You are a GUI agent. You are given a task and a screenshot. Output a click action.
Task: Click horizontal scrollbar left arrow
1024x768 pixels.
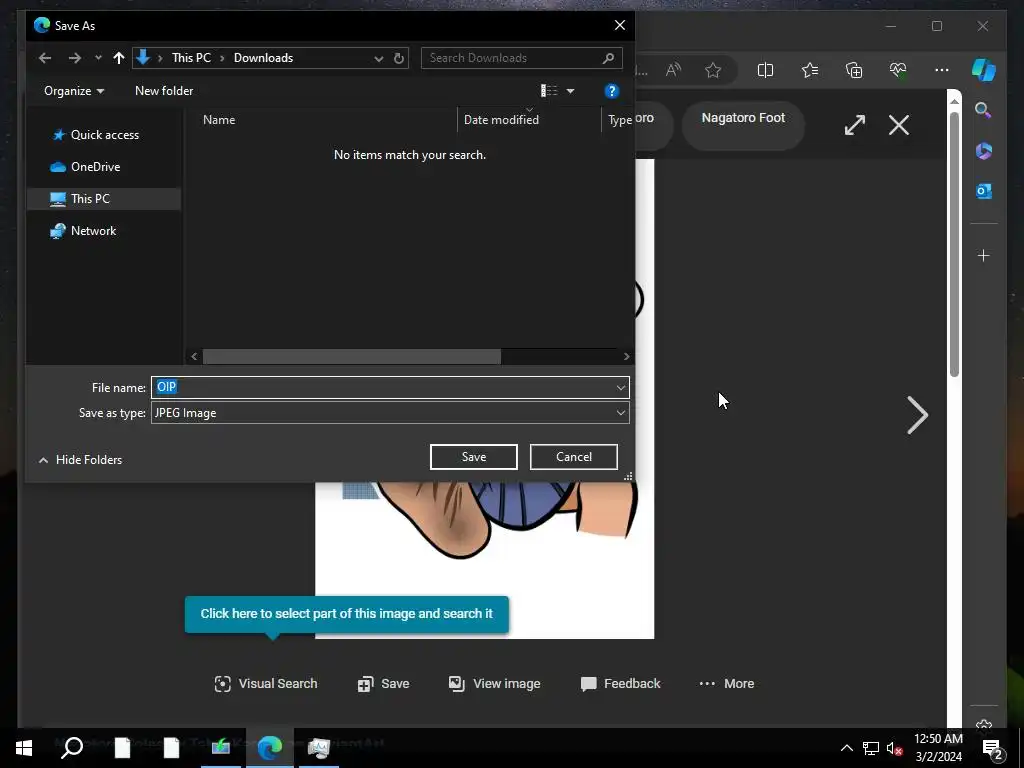pyautogui.click(x=194, y=357)
